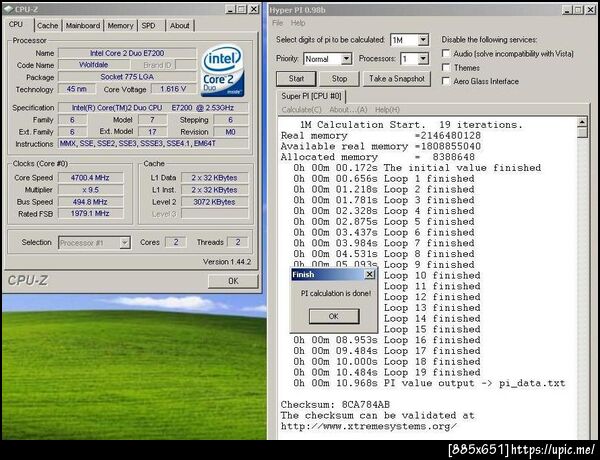Screen dimensions: 600x460
Task: Click the Technology 45 nm value
Action: pos(77,89)
